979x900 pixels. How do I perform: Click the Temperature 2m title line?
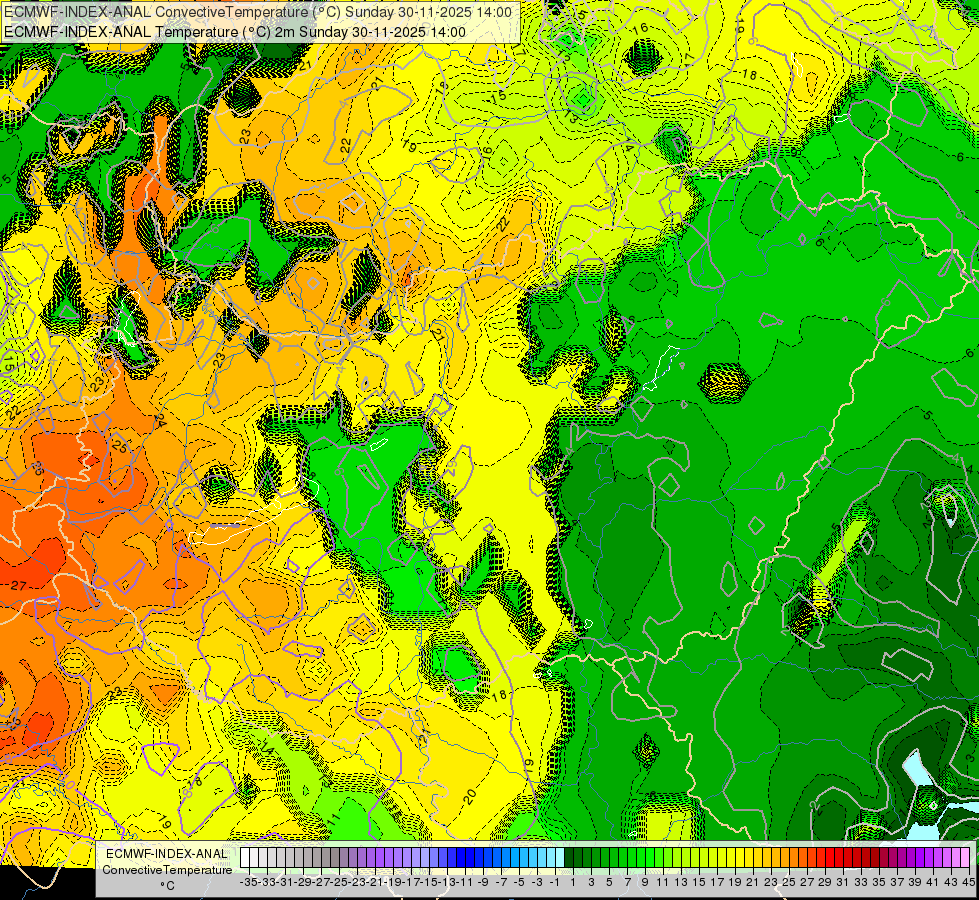point(235,32)
